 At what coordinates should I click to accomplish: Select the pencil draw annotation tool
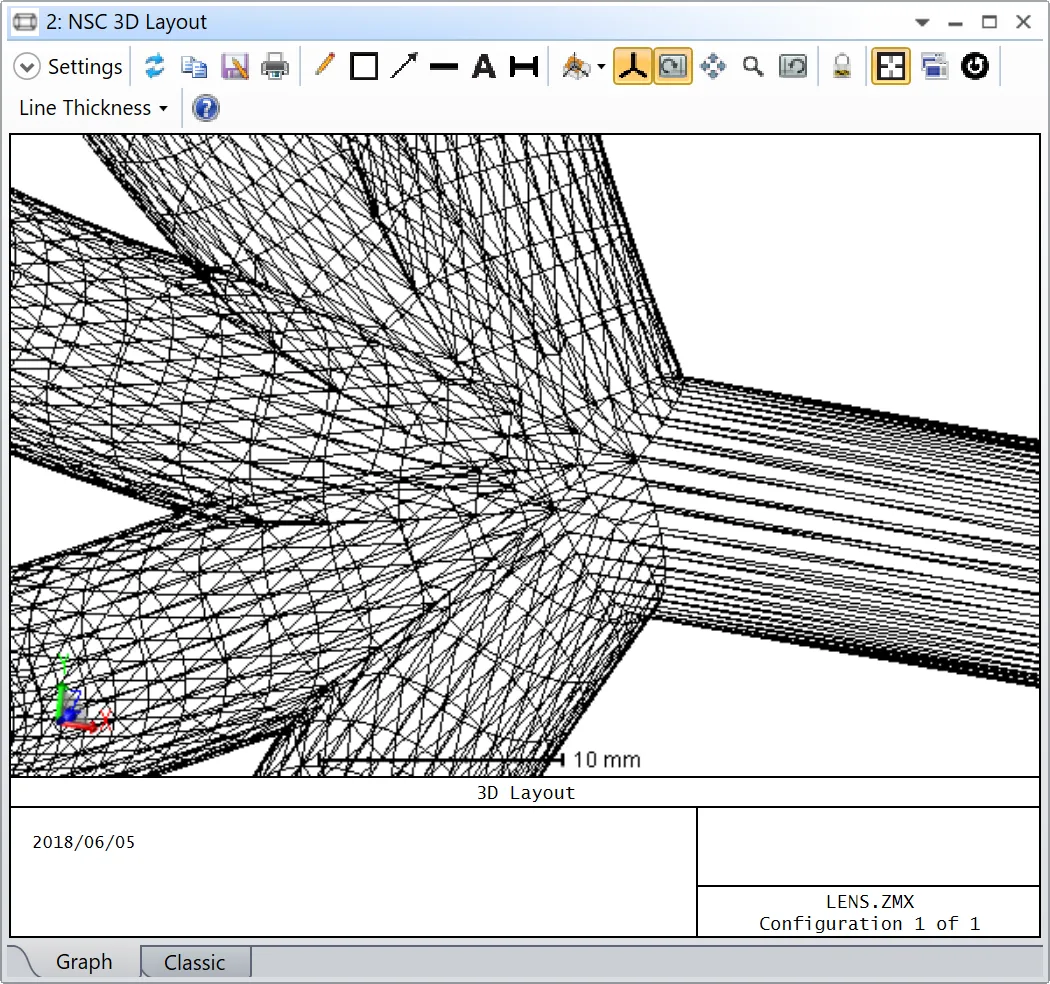coord(324,66)
